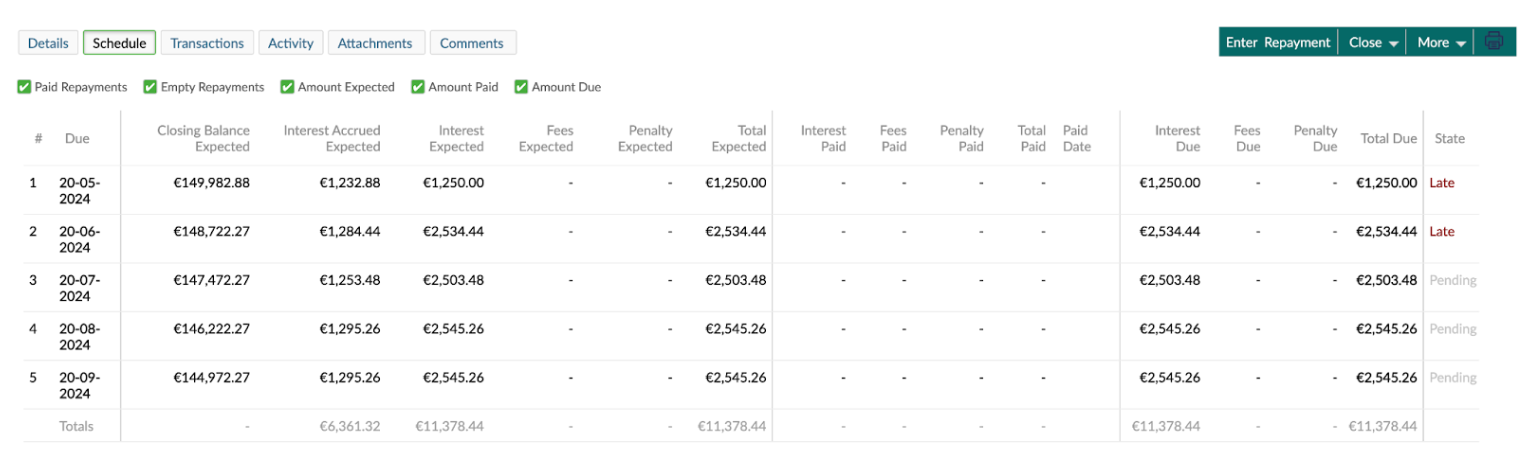The width and height of the screenshot is (1528, 452).
Task: Click the Total Due column header
Action: tap(1388, 139)
